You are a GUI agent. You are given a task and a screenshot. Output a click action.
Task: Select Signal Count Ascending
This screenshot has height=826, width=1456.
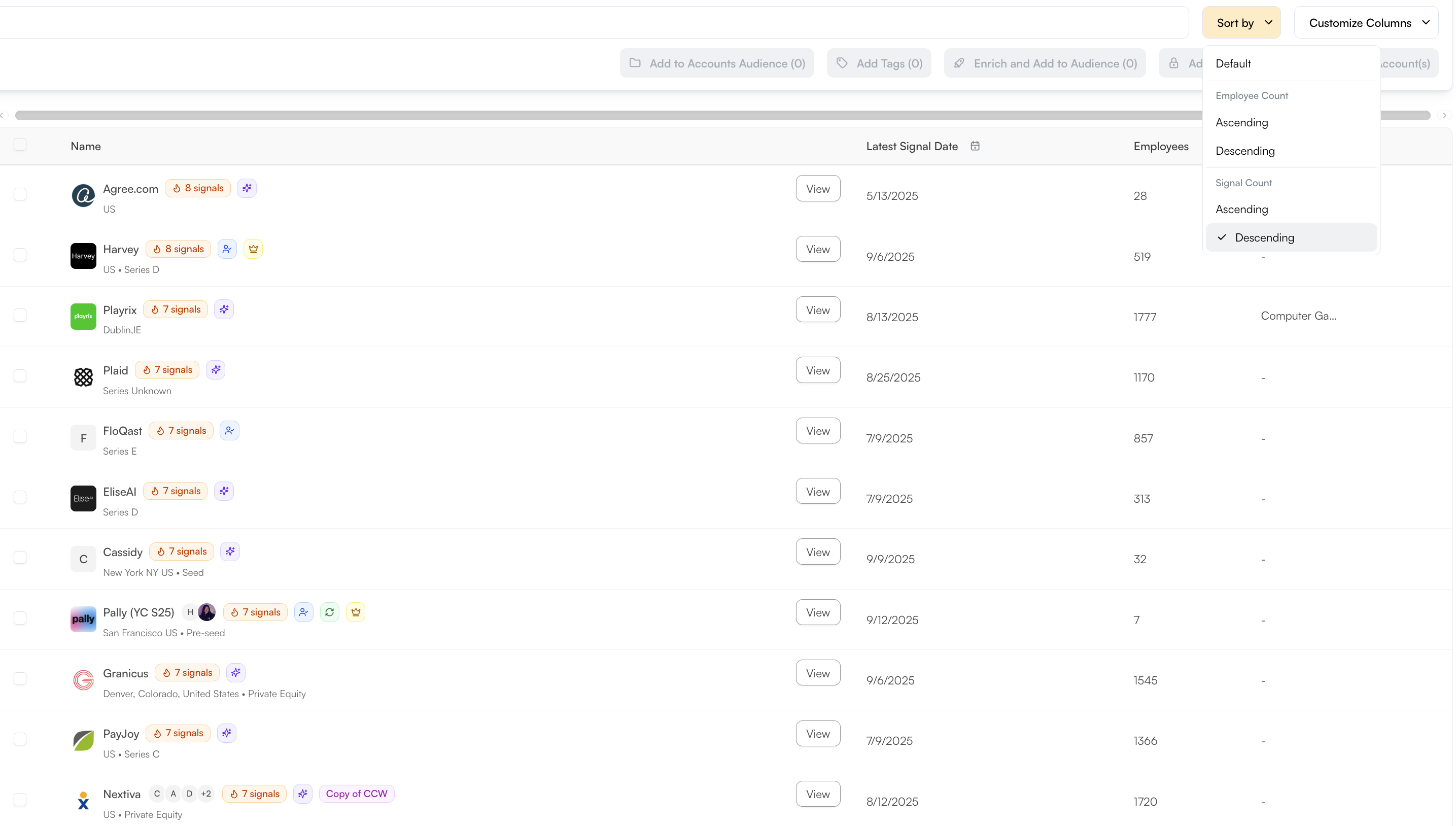(x=1292, y=210)
